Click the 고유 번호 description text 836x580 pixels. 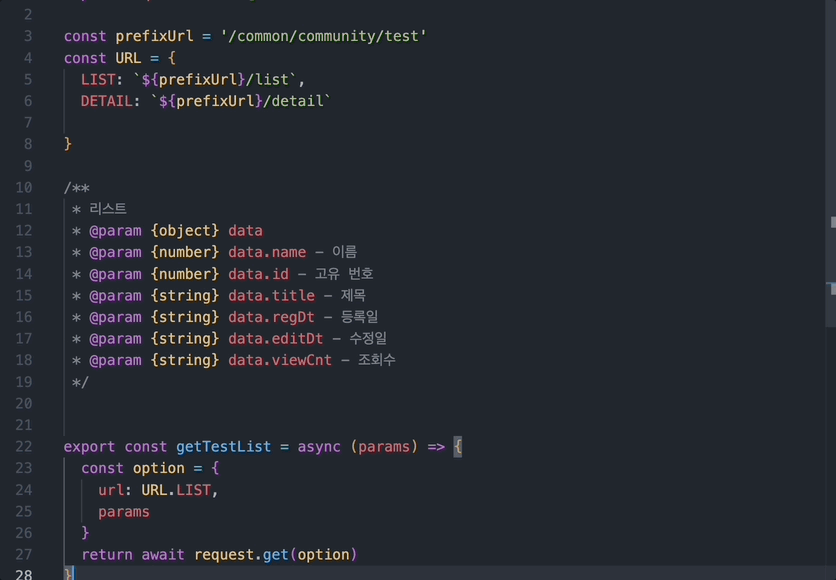click(344, 273)
